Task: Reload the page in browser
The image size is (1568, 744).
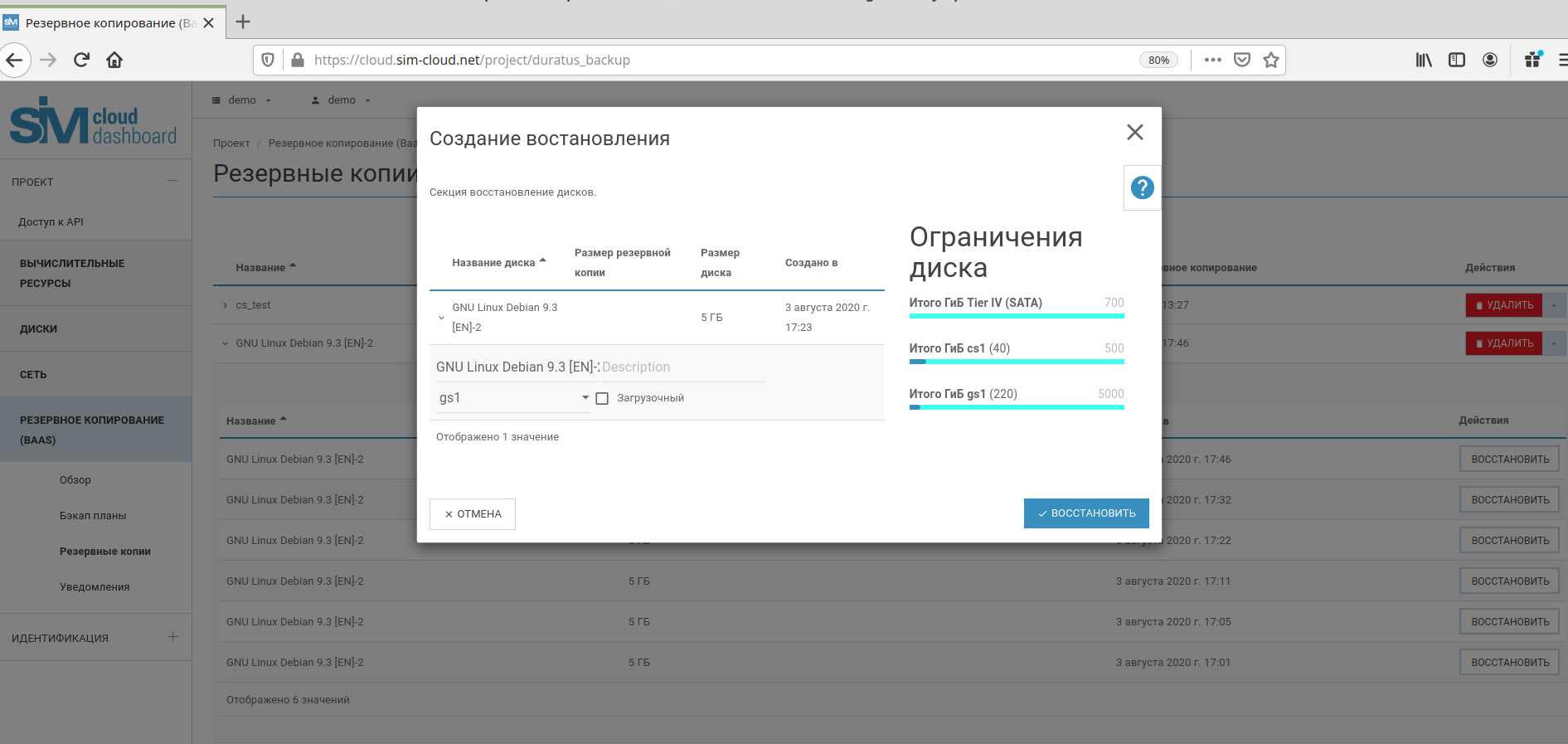Action: click(x=81, y=60)
